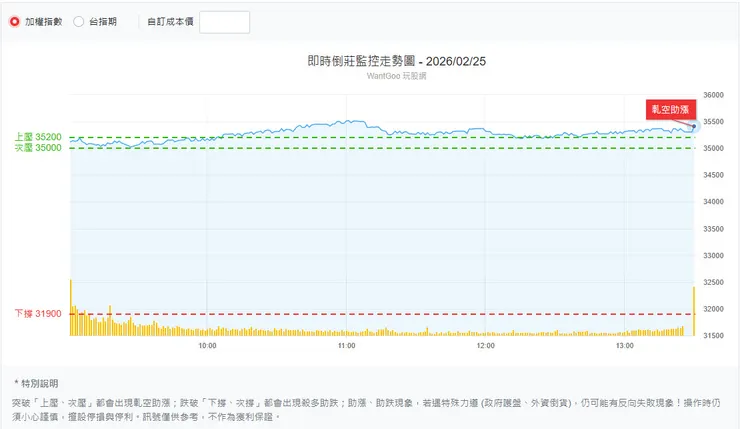740x429 pixels.
Task: Click the 11:00 time axis label
Action: (347, 346)
